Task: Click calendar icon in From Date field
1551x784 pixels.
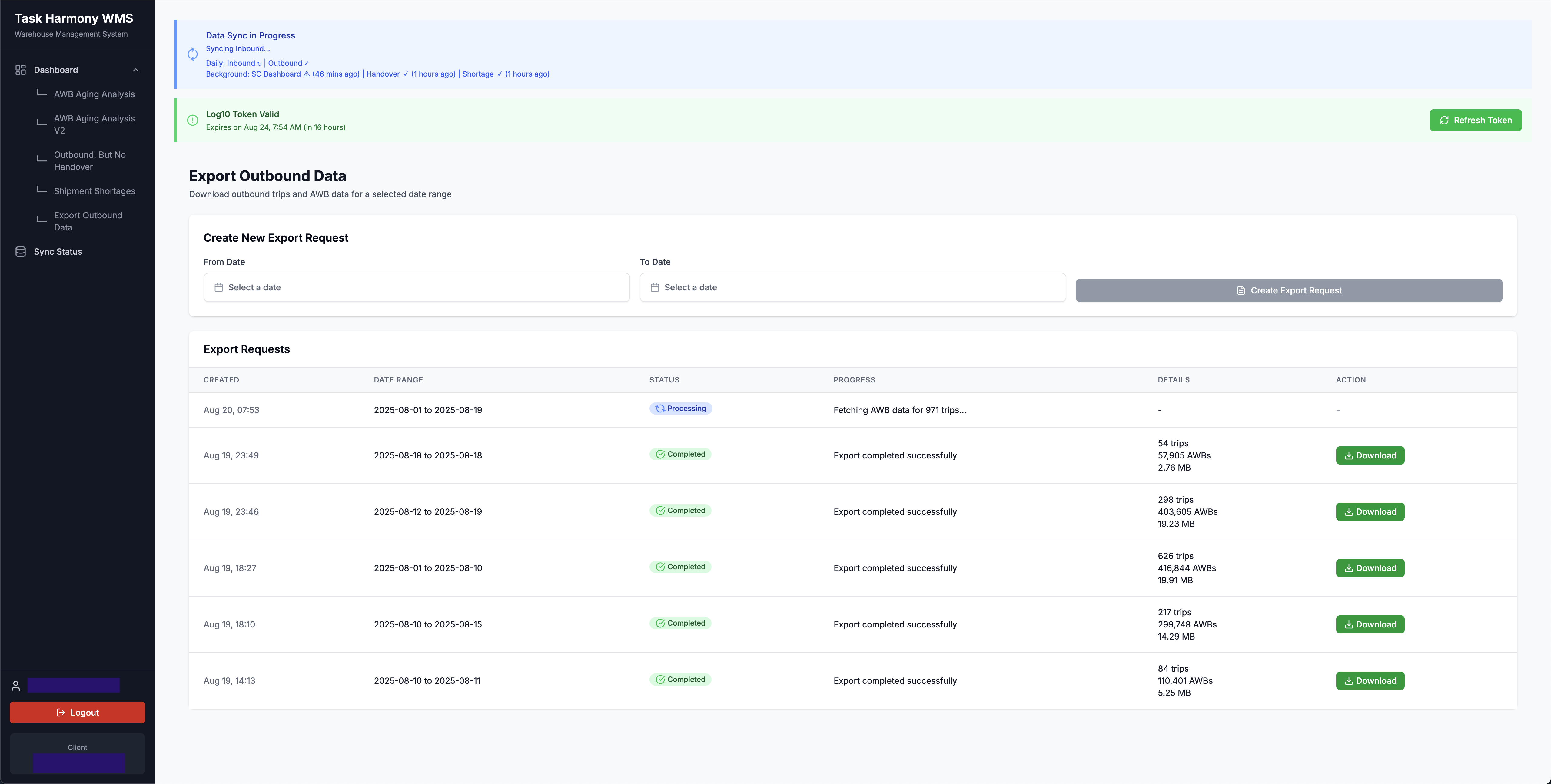Action: (218, 288)
